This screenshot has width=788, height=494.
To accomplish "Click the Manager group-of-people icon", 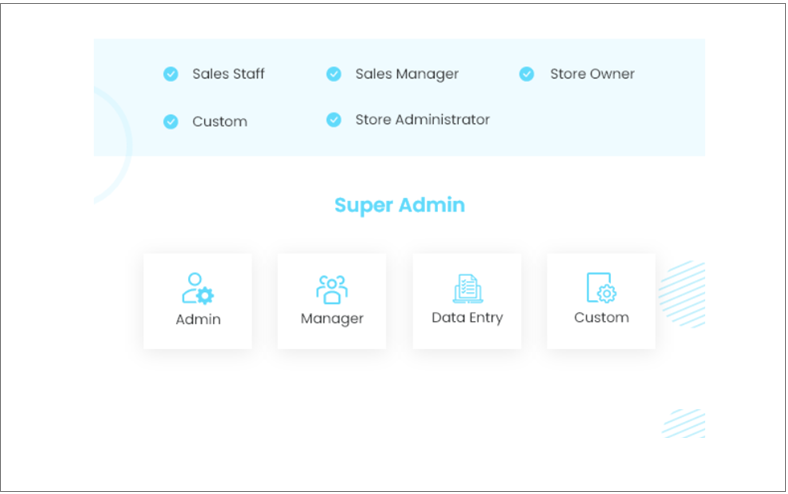I will [x=332, y=288].
